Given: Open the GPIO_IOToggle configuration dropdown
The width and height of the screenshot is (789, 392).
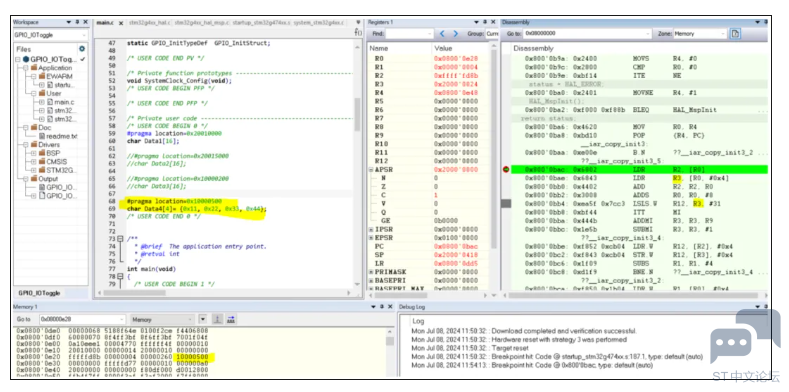Looking at the screenshot, I should click(x=50, y=35).
